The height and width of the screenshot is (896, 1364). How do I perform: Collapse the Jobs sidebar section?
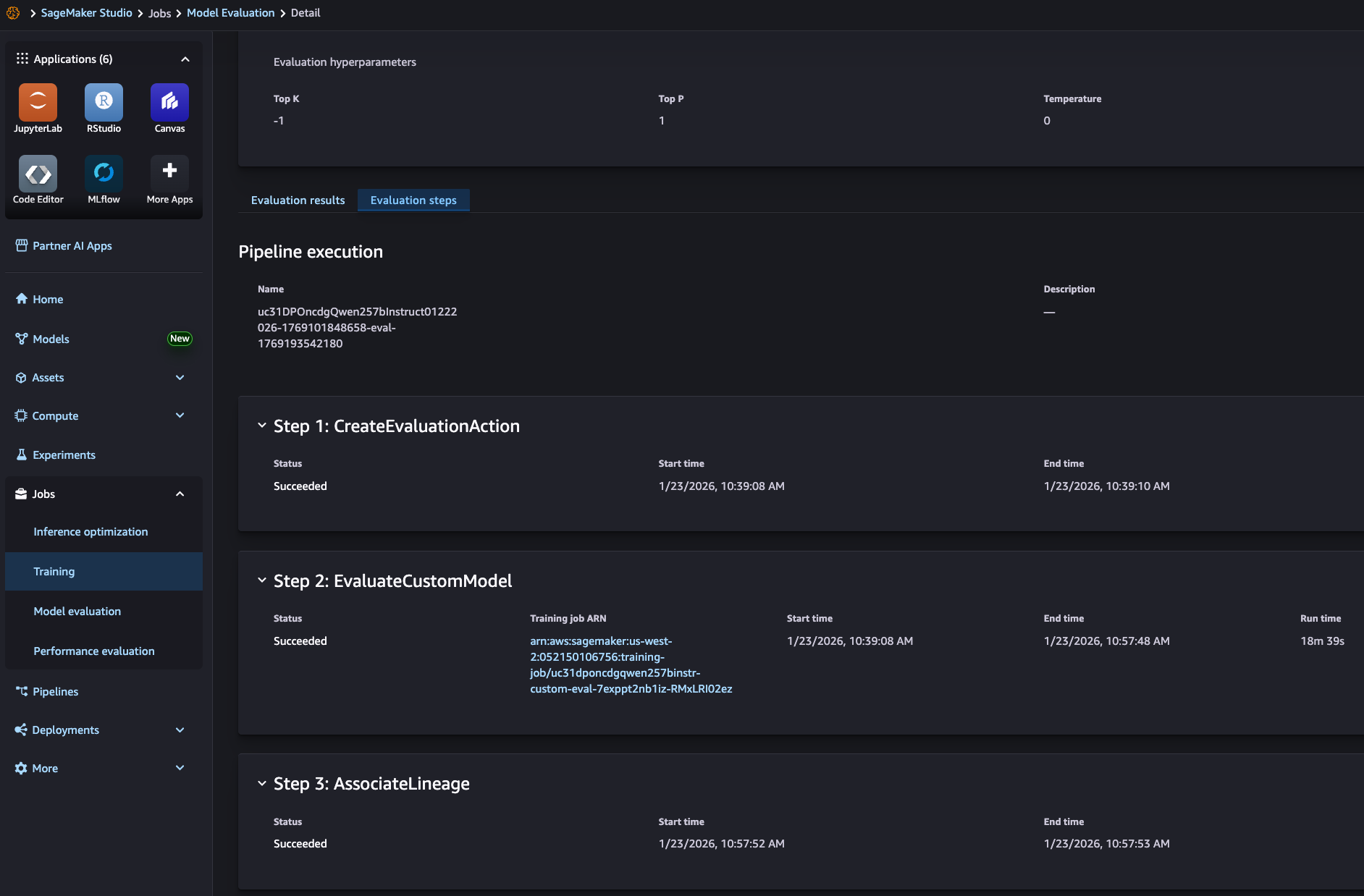pyautogui.click(x=180, y=494)
